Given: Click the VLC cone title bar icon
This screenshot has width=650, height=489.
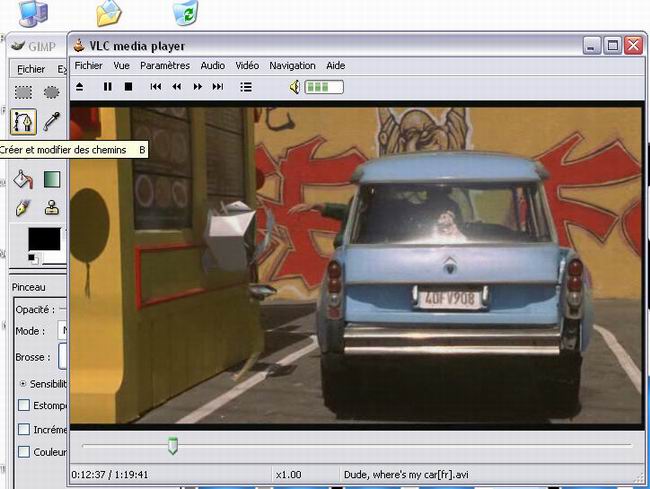Looking at the screenshot, I should pos(79,46).
